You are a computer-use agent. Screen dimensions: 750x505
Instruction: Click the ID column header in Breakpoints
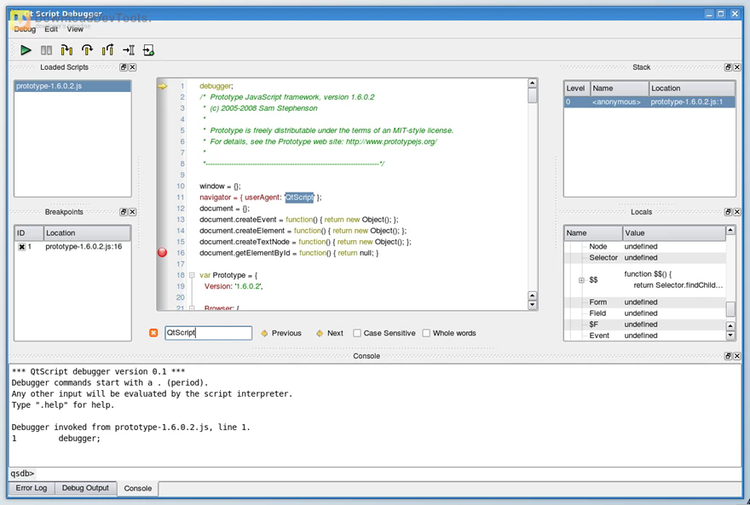pos(29,233)
